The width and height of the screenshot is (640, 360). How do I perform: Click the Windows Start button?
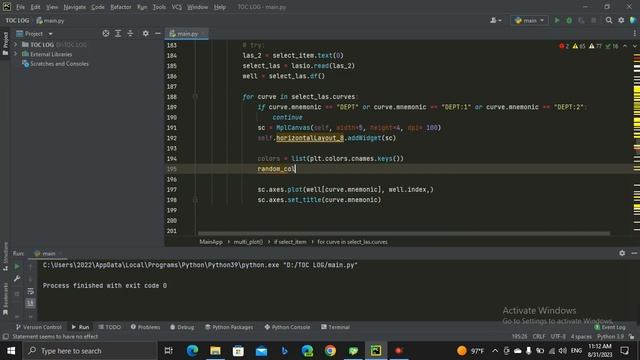[11, 351]
